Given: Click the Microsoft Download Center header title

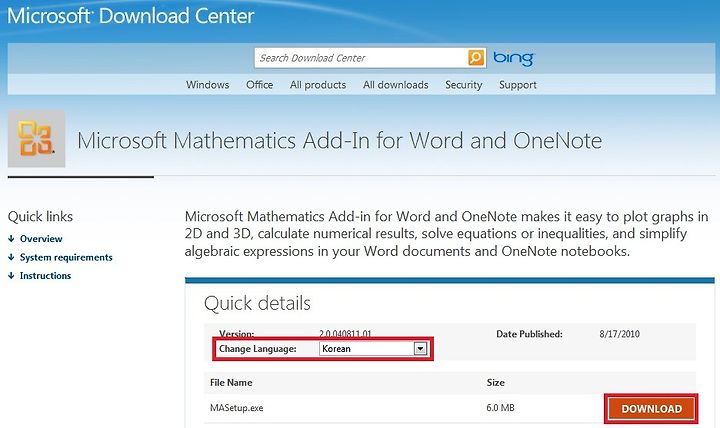Looking at the screenshot, I should coord(131,16).
